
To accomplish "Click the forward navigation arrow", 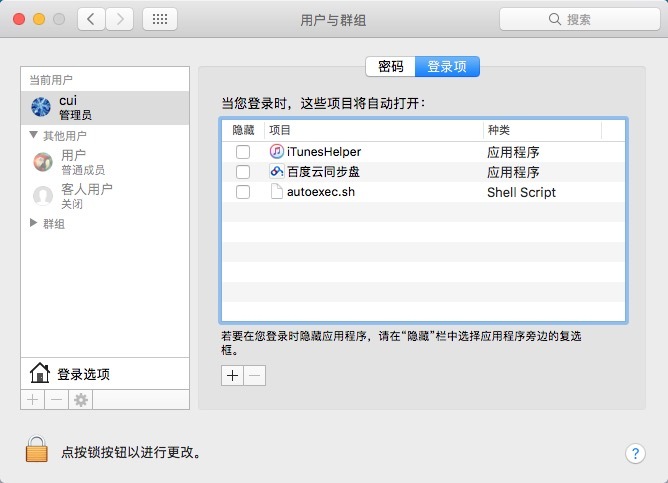I will pos(119,19).
